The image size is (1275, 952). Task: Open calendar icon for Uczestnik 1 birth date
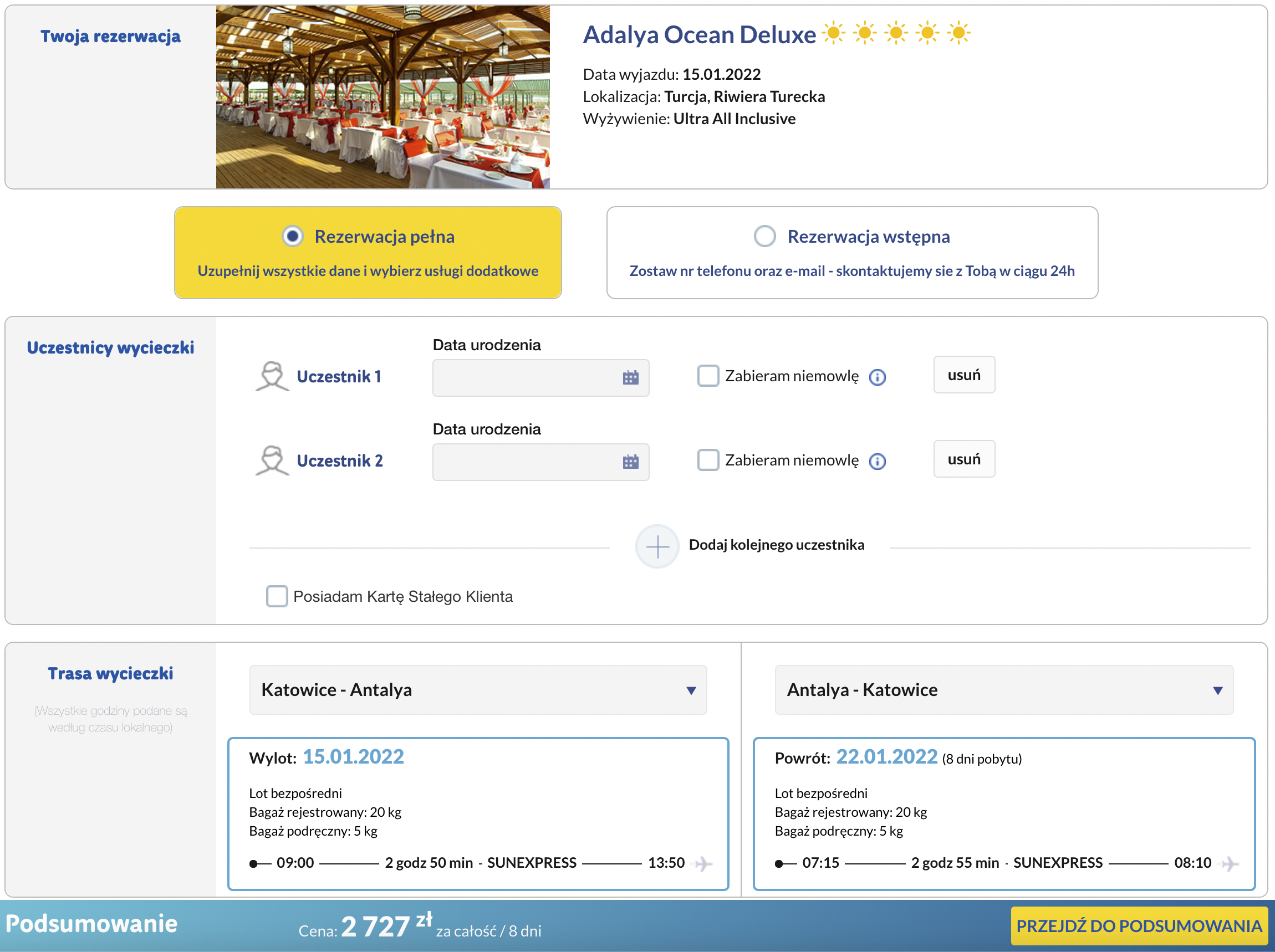631,378
